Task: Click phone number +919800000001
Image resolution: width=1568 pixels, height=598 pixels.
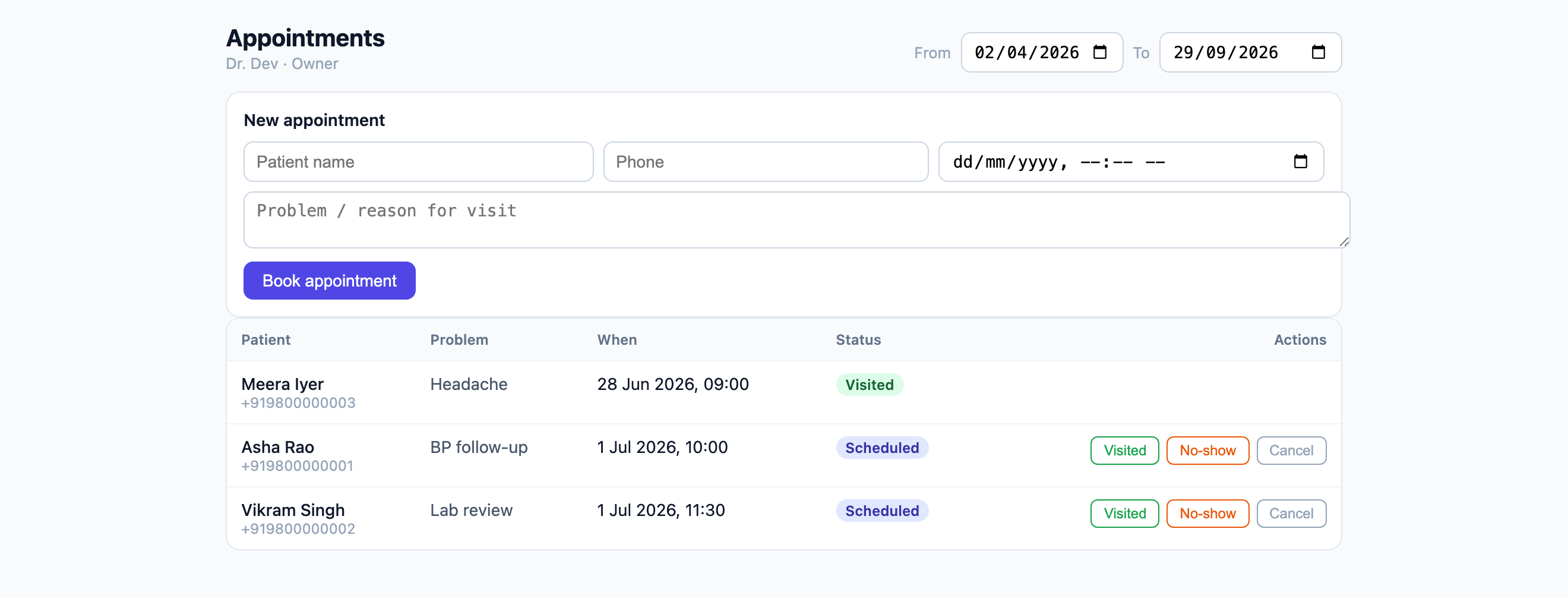Action: [x=297, y=466]
